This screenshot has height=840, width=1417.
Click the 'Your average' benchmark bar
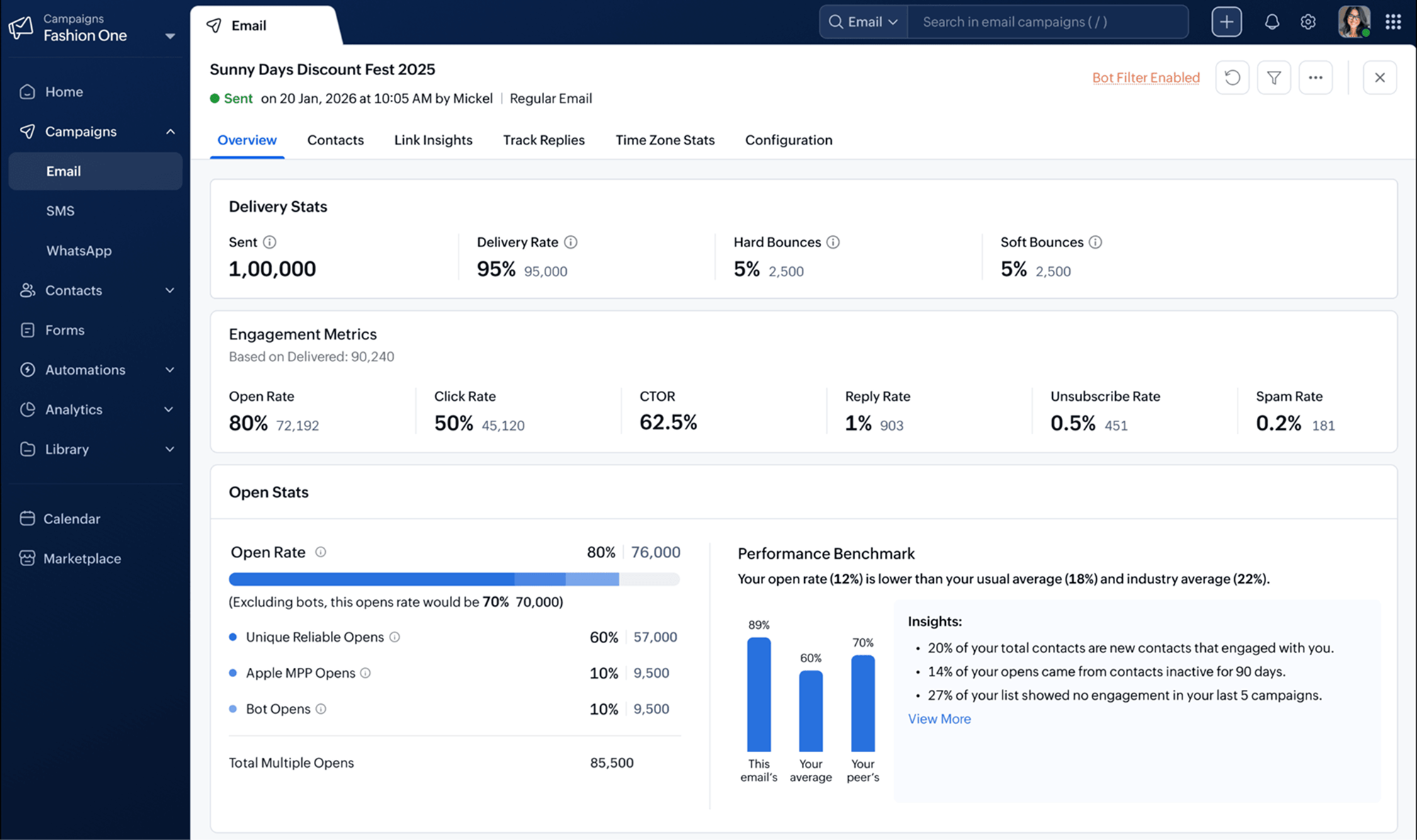click(x=811, y=711)
